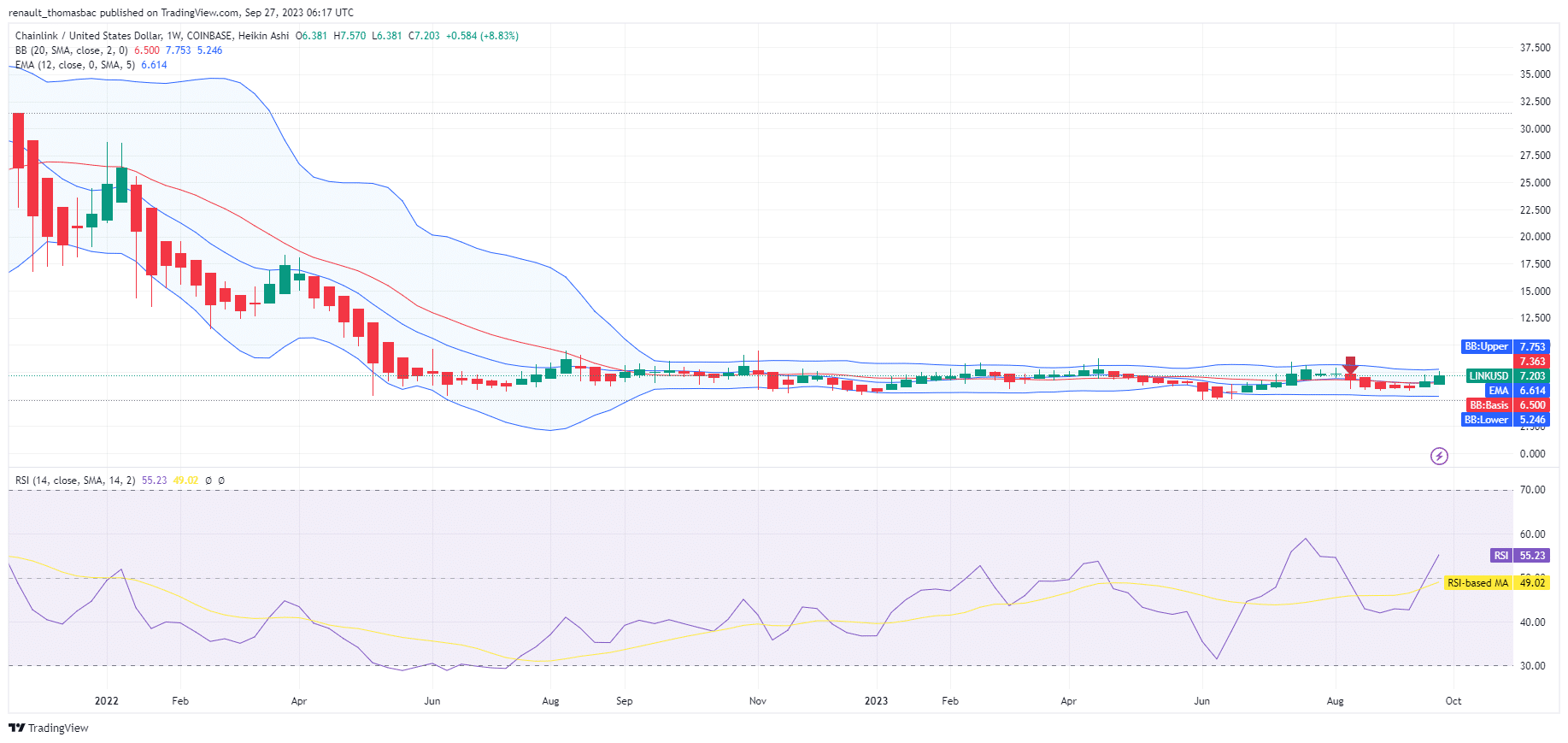This screenshot has width=1568, height=743.
Task: Click the Oct label on time axis
Action: tap(1453, 701)
